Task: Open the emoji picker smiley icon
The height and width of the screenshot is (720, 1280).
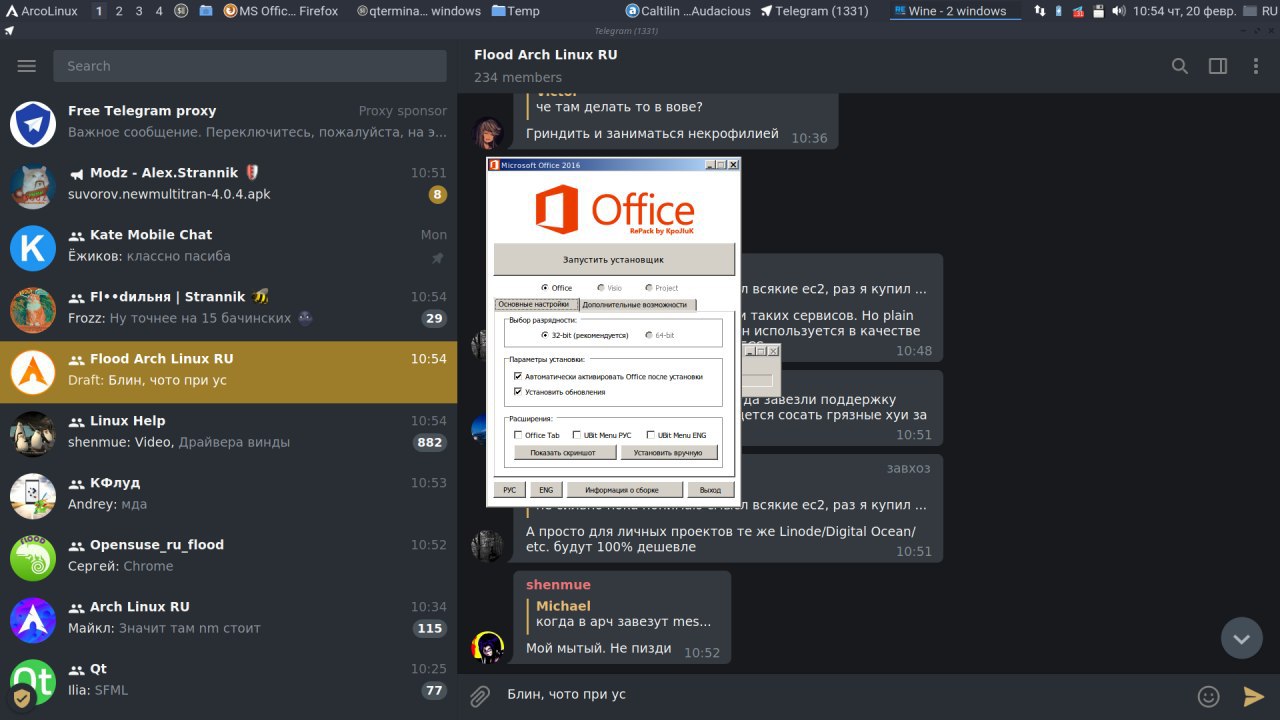Action: (x=1209, y=696)
